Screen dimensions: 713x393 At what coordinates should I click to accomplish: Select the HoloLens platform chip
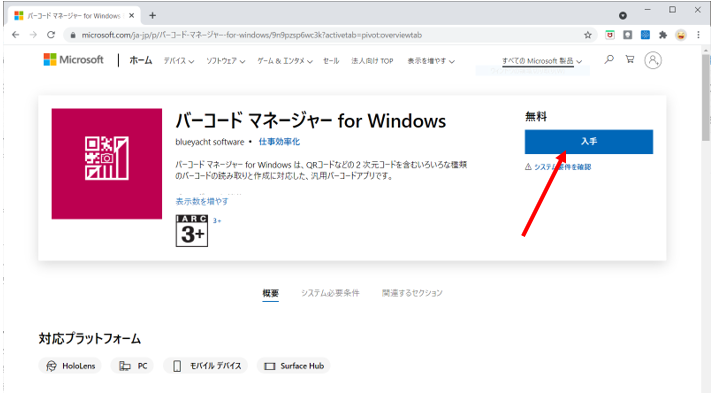[x=70, y=366]
